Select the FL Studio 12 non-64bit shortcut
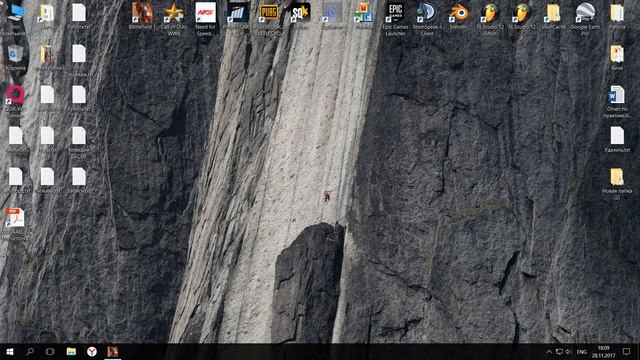This screenshot has height=360, width=640. 522,13
